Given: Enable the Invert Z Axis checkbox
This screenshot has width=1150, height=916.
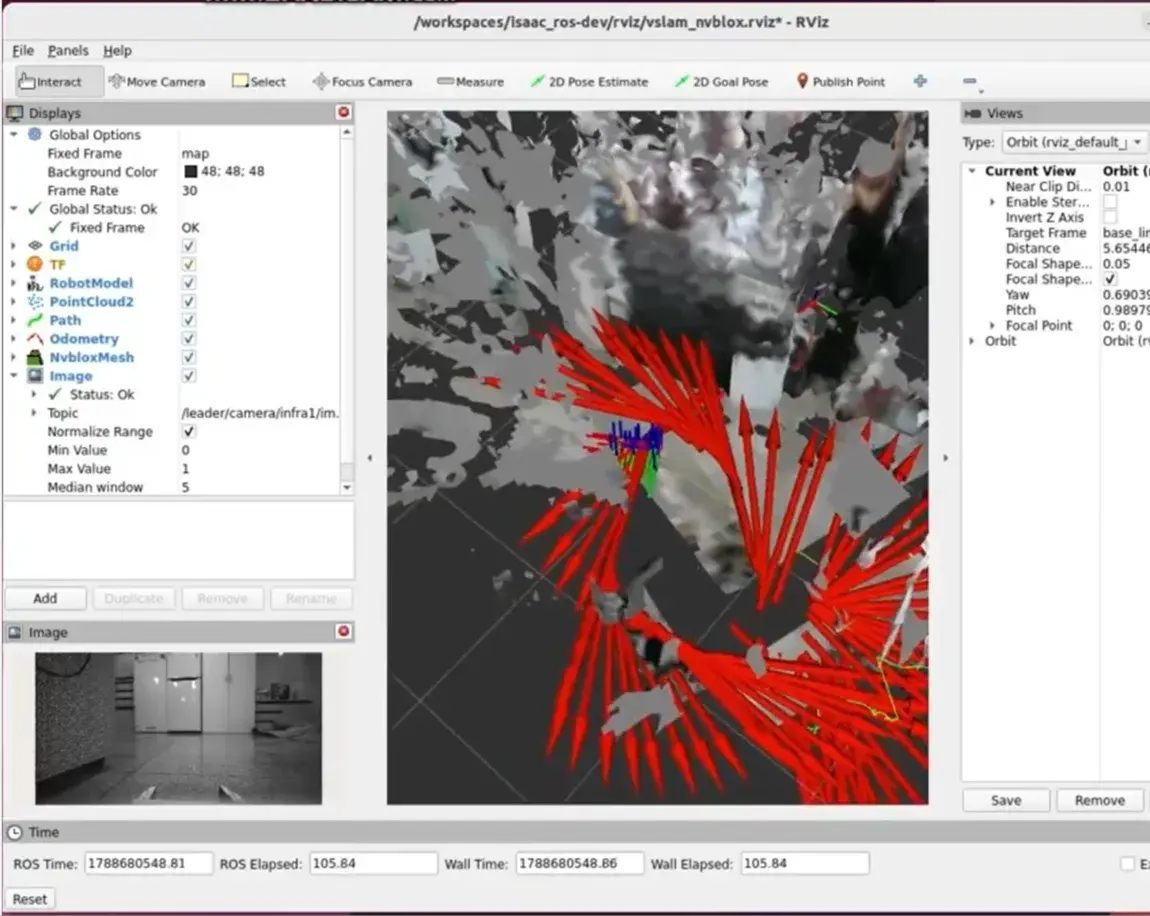Looking at the screenshot, I should tap(1110, 217).
